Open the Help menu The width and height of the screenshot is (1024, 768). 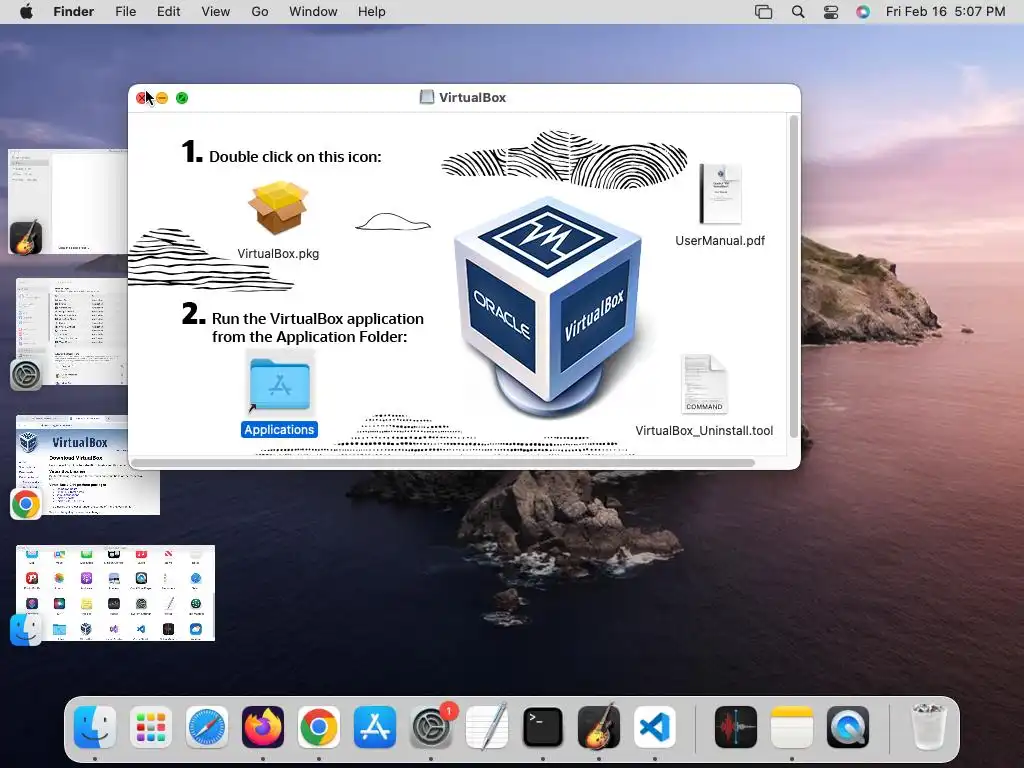[x=372, y=12]
